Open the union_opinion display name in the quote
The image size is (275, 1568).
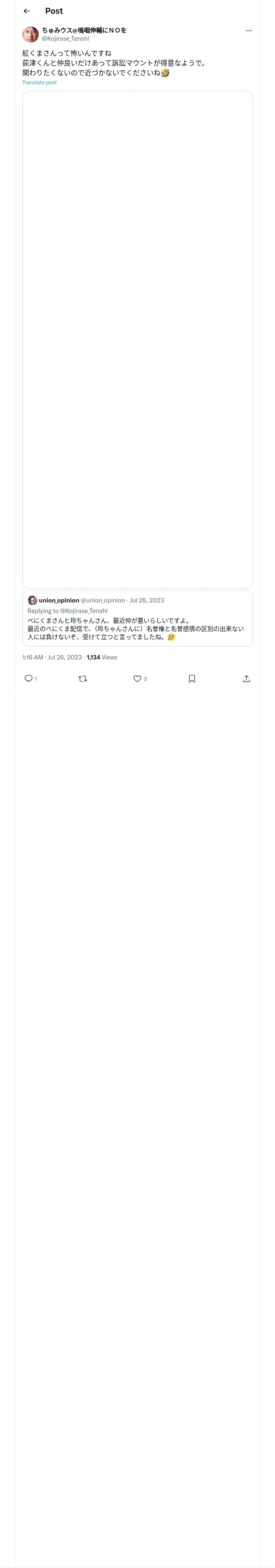tap(59, 600)
